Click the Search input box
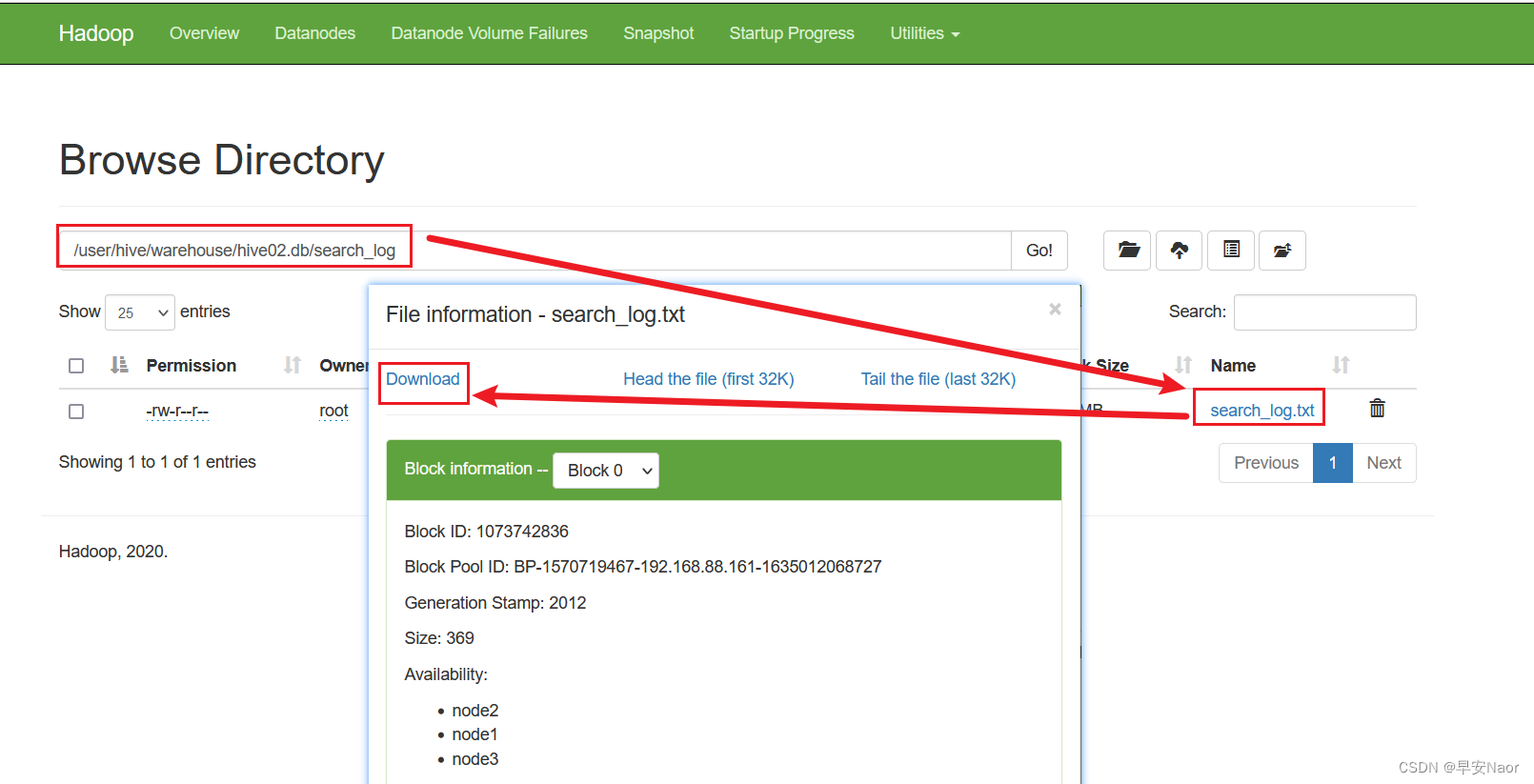 coord(1324,312)
